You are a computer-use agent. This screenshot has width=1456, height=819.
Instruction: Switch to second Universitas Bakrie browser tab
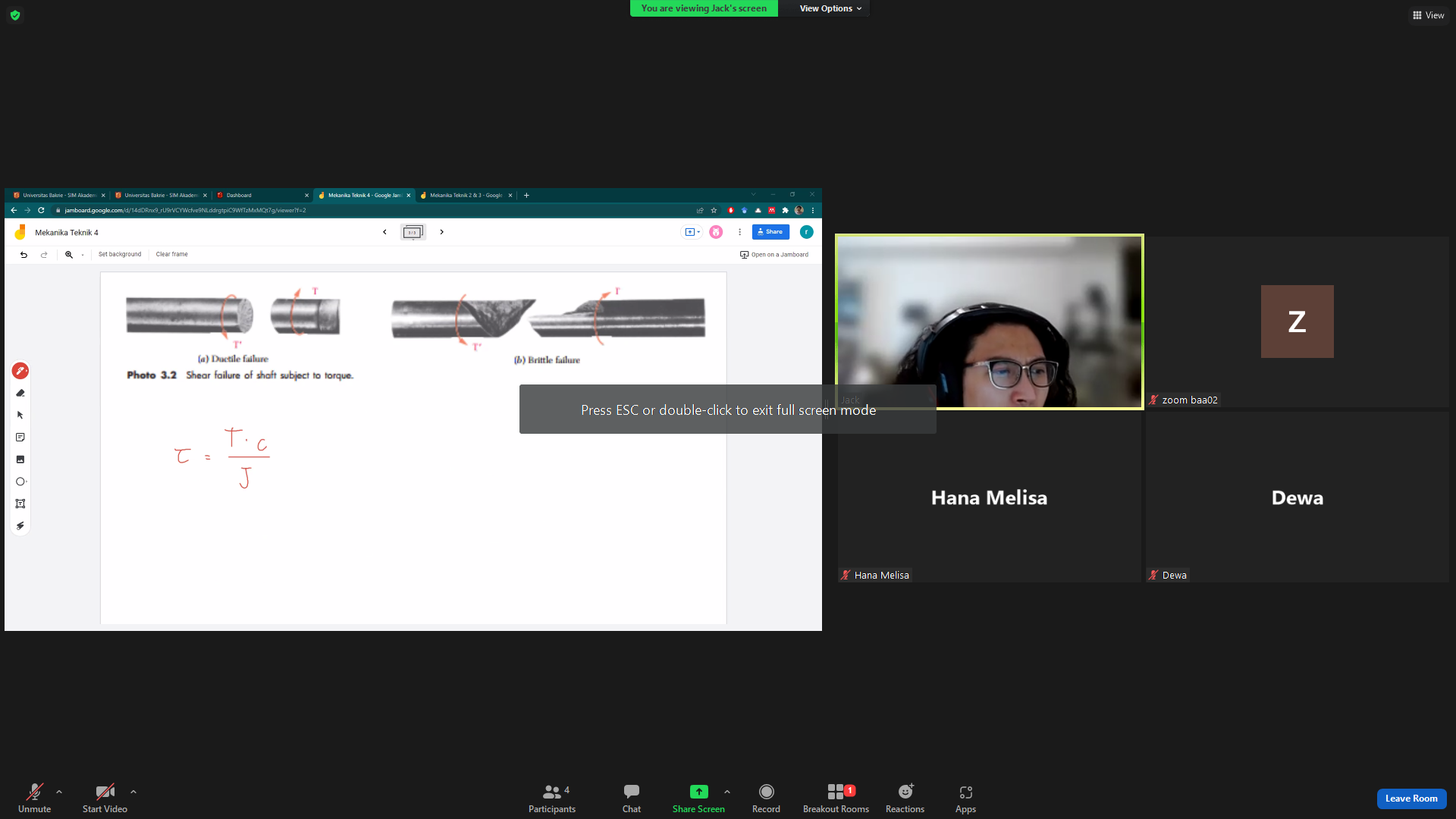161,196
